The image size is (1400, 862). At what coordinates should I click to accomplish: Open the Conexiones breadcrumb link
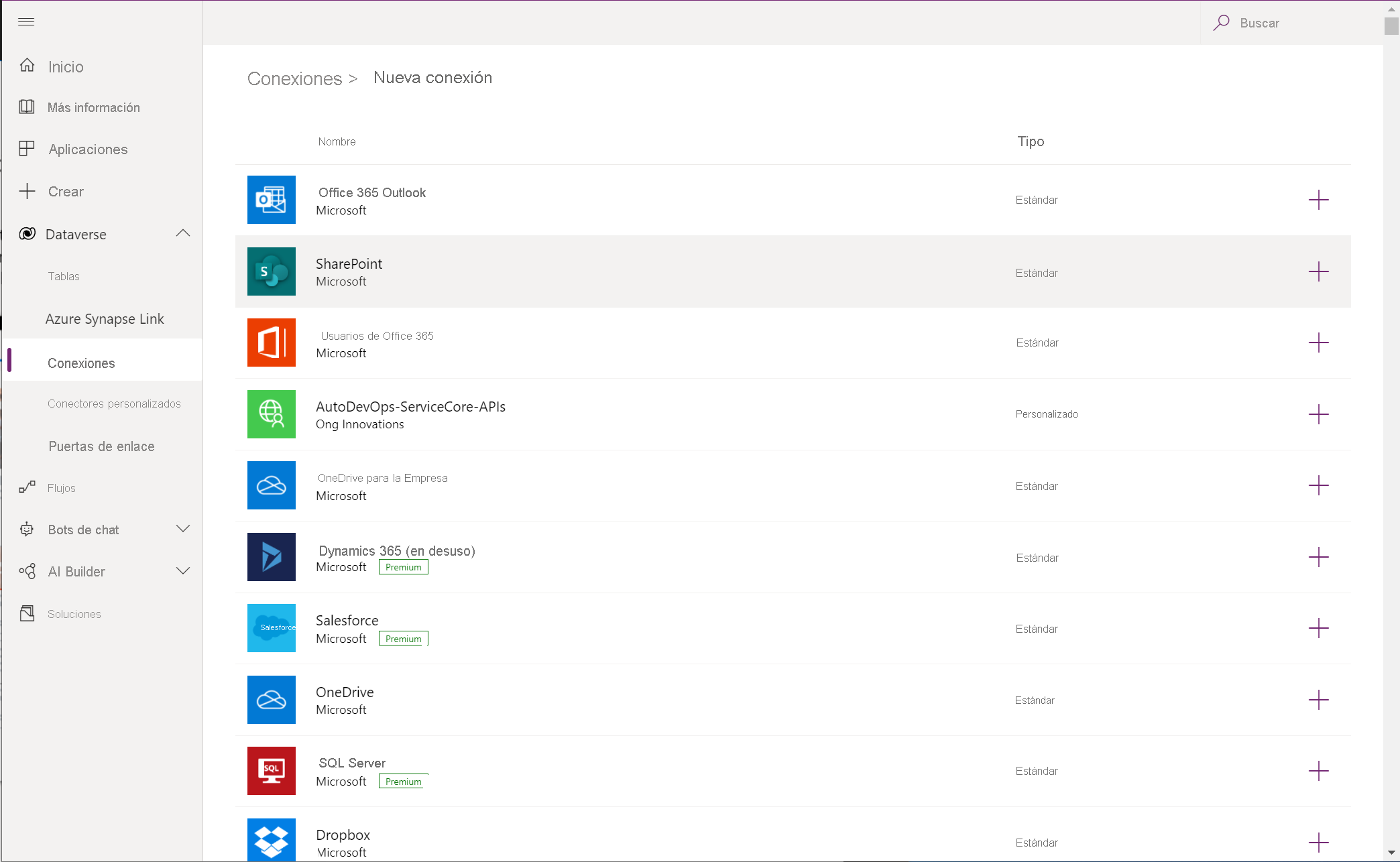click(294, 78)
